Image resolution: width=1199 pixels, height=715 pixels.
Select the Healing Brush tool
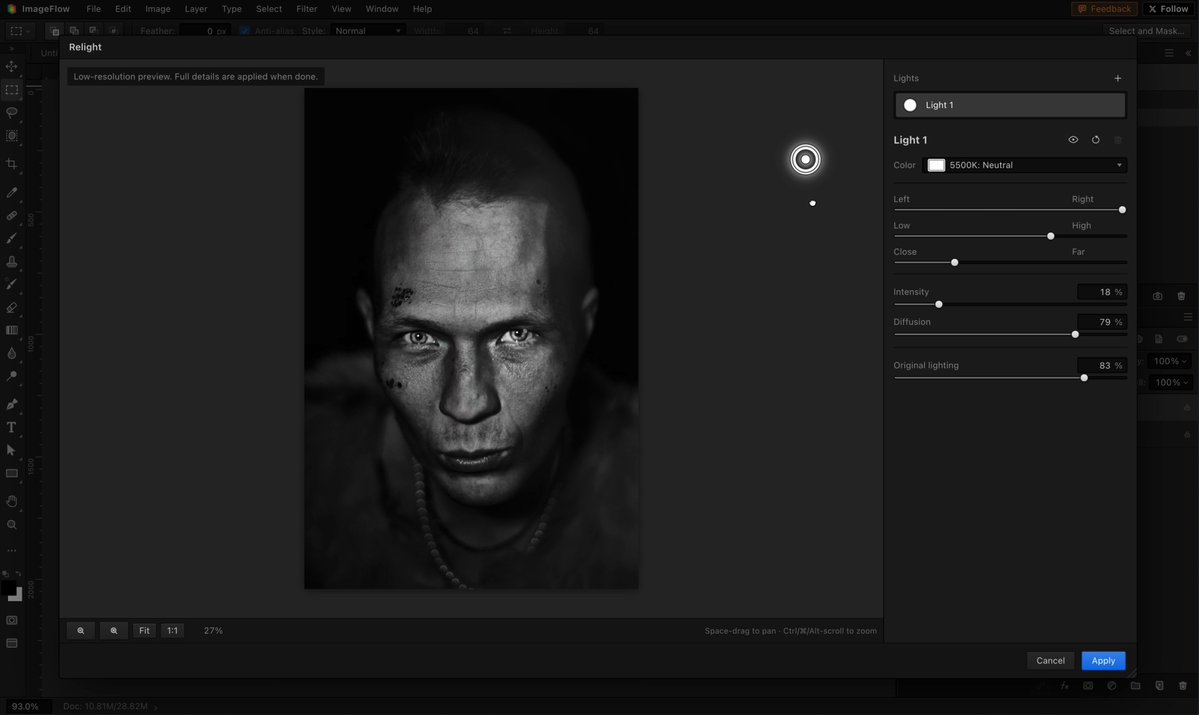point(11,216)
